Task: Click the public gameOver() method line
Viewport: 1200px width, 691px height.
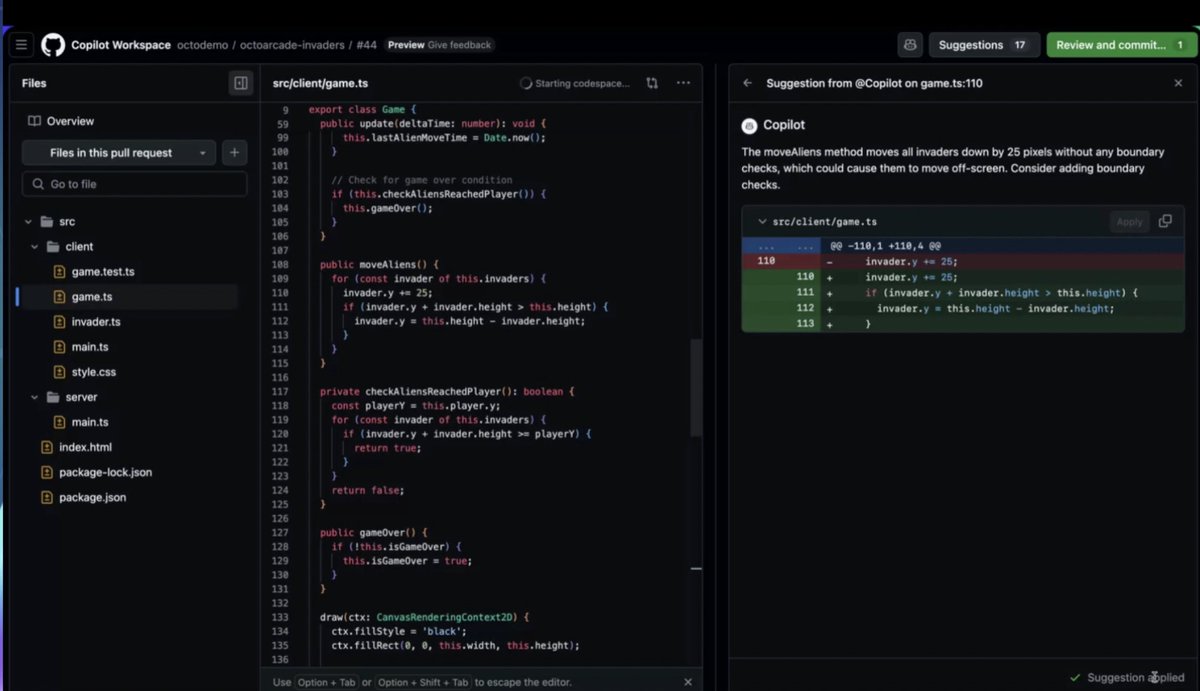Action: point(374,533)
